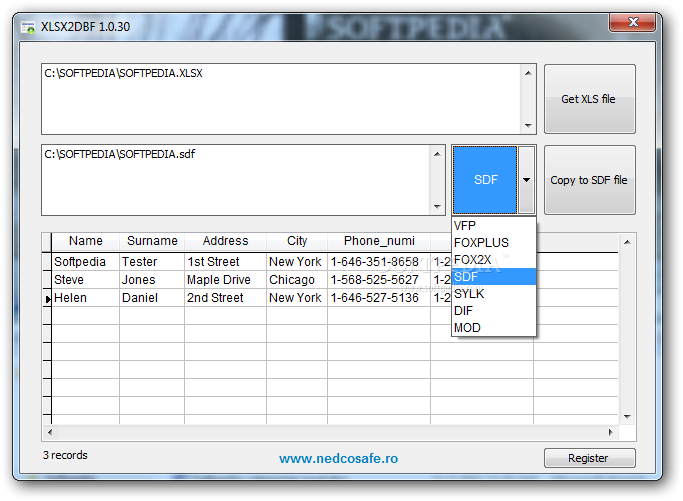Image resolution: width=683 pixels, height=501 pixels.
Task: Select the Softpedia cell in Name column
Action: tap(85, 262)
